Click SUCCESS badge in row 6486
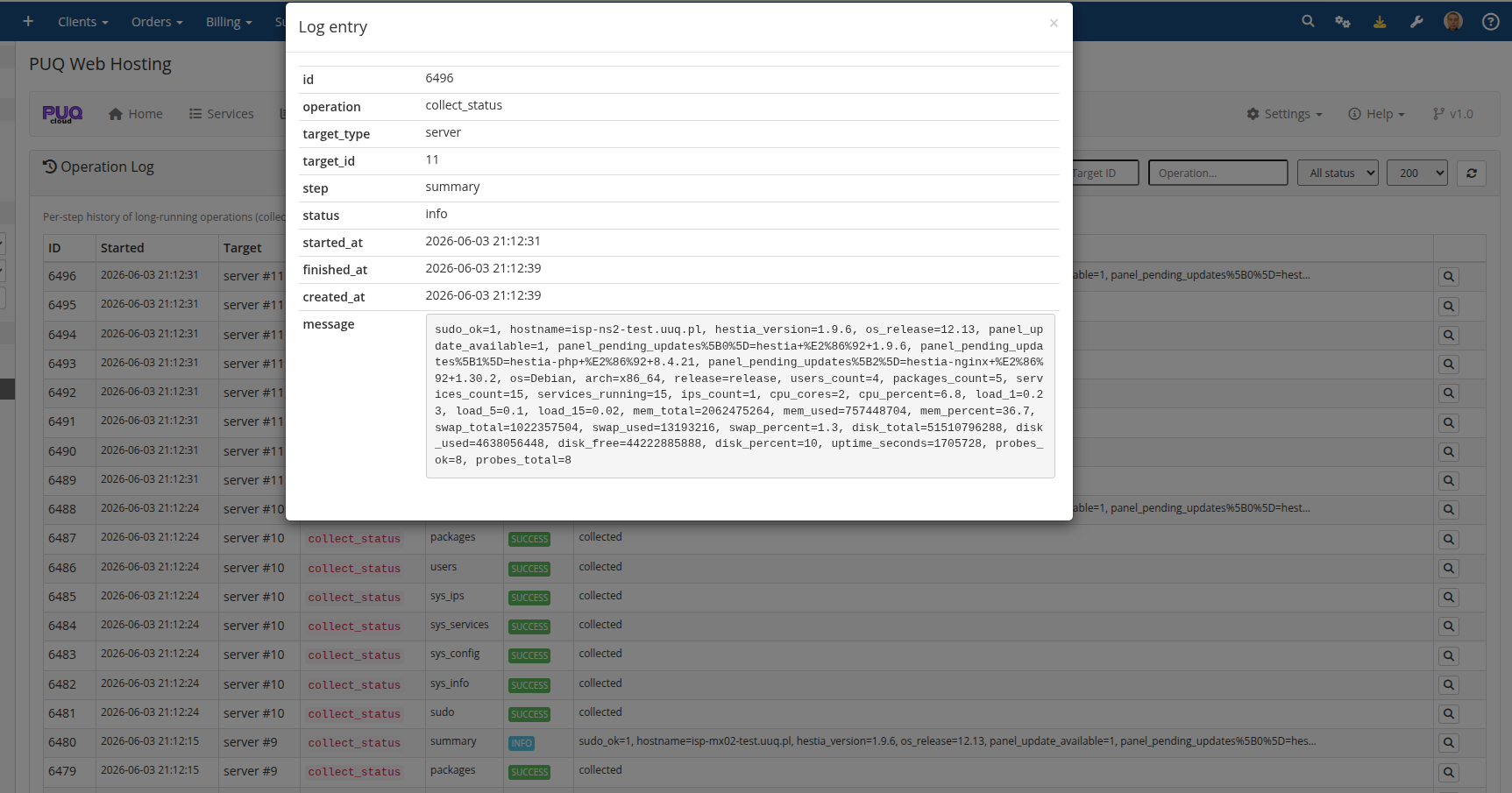 [529, 569]
